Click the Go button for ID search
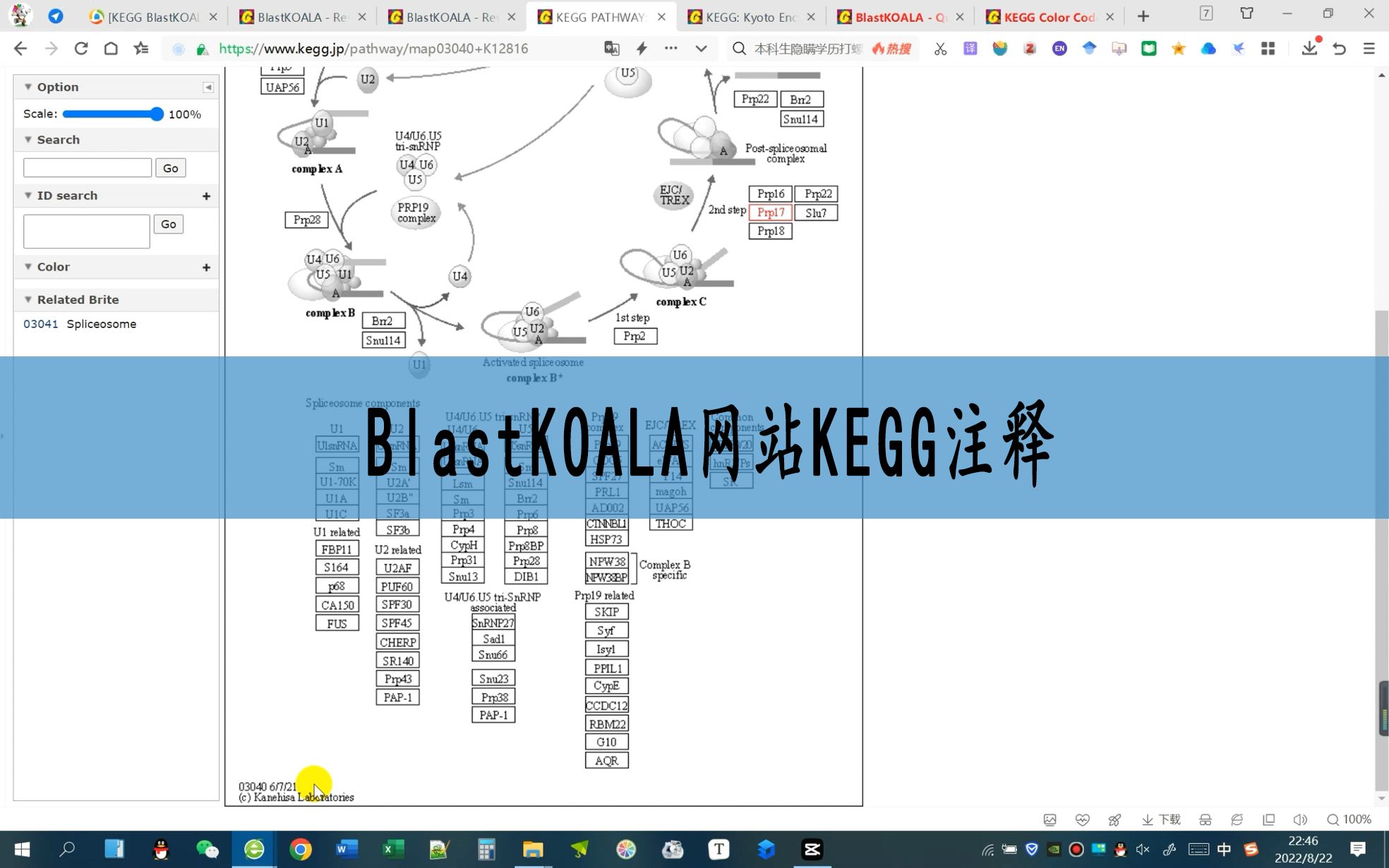 click(167, 224)
